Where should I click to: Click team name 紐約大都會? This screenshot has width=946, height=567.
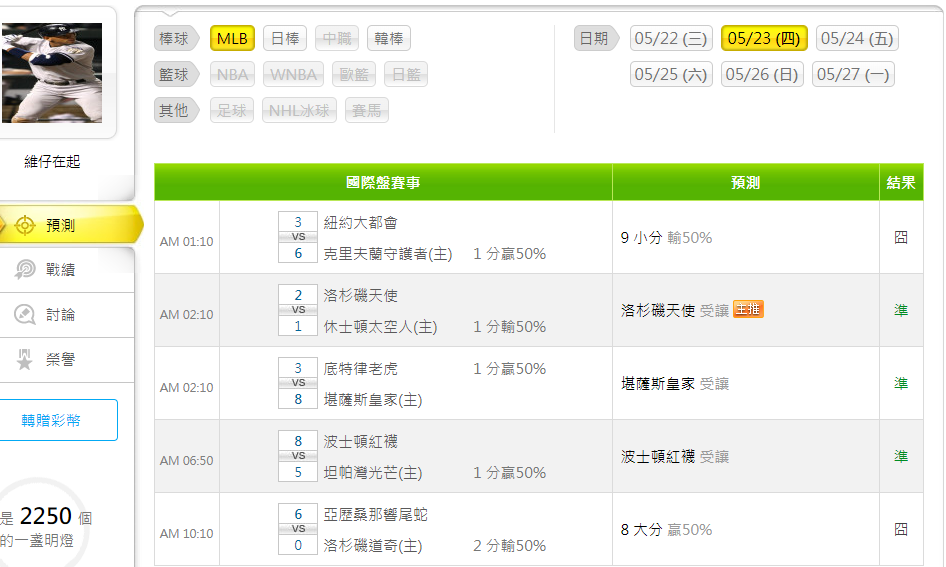tap(360, 223)
